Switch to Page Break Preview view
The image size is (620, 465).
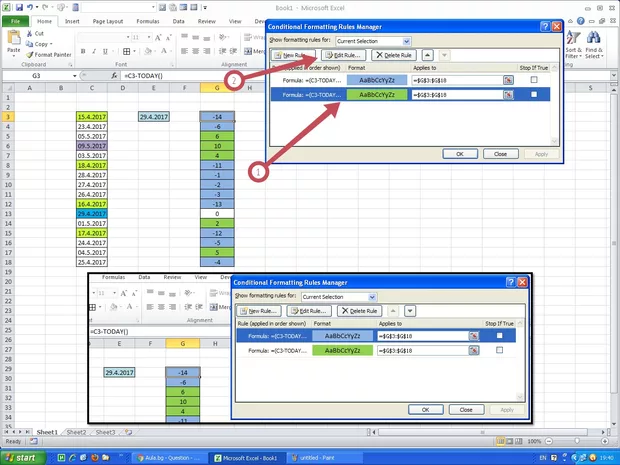[x=518, y=441]
